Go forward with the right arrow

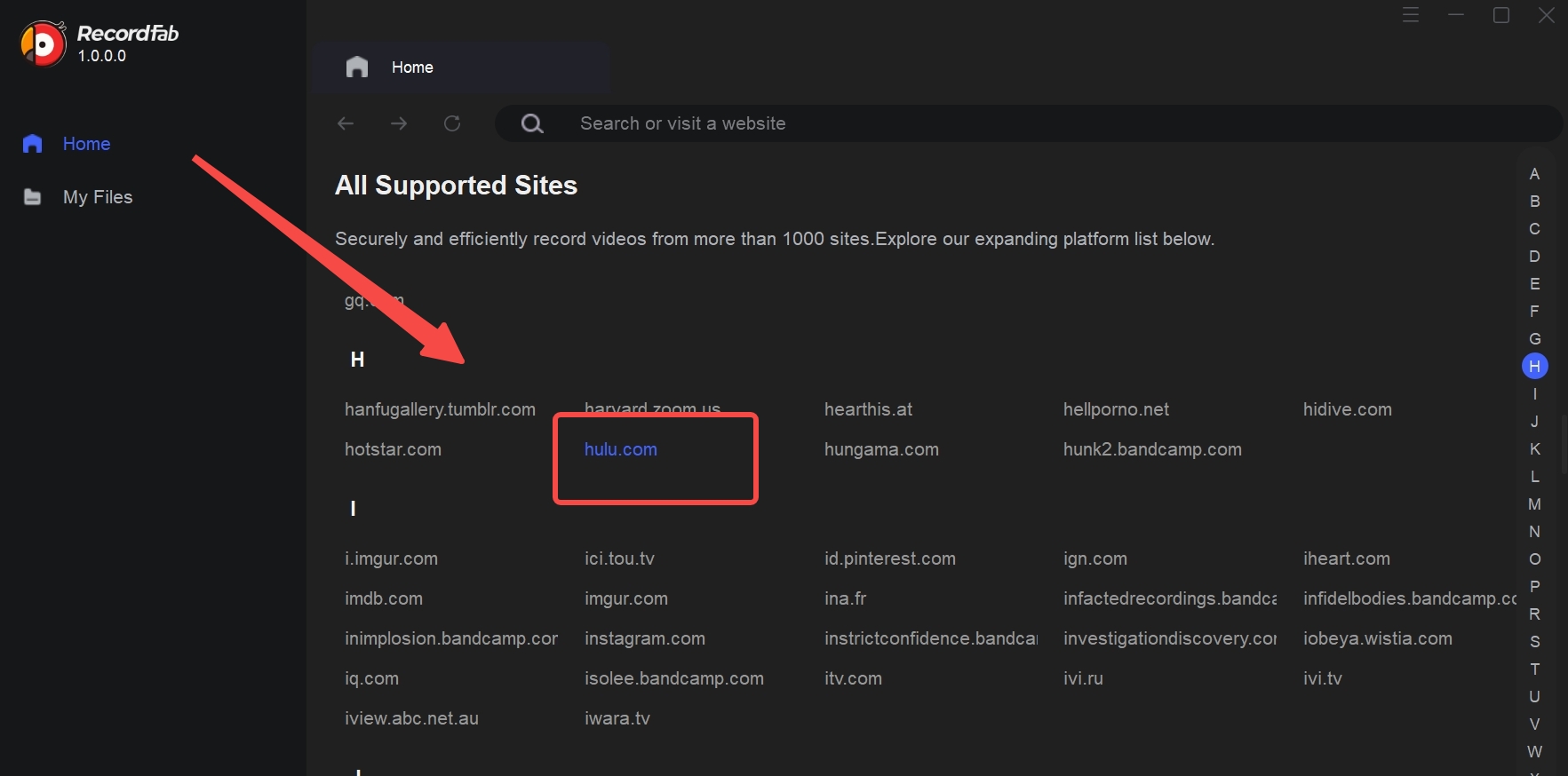(x=399, y=123)
